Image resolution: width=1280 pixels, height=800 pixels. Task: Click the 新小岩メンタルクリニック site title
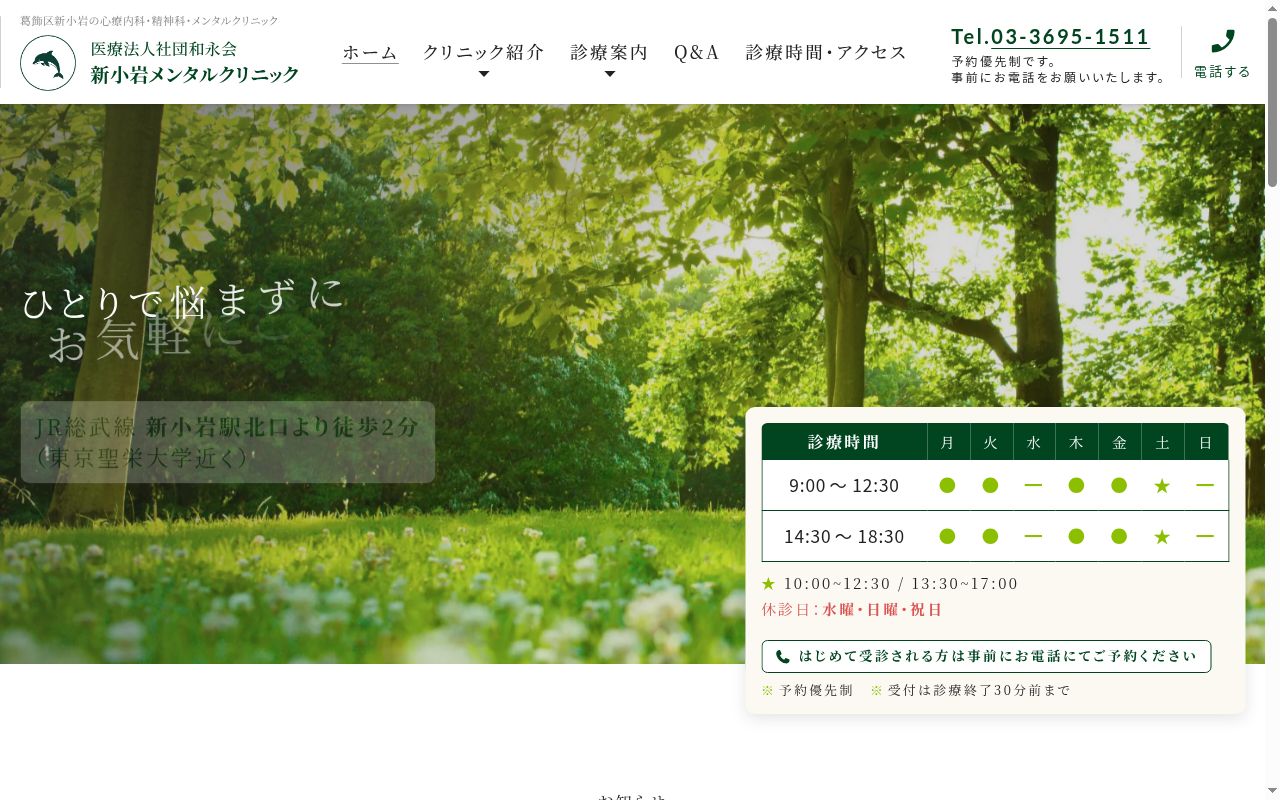(x=195, y=74)
